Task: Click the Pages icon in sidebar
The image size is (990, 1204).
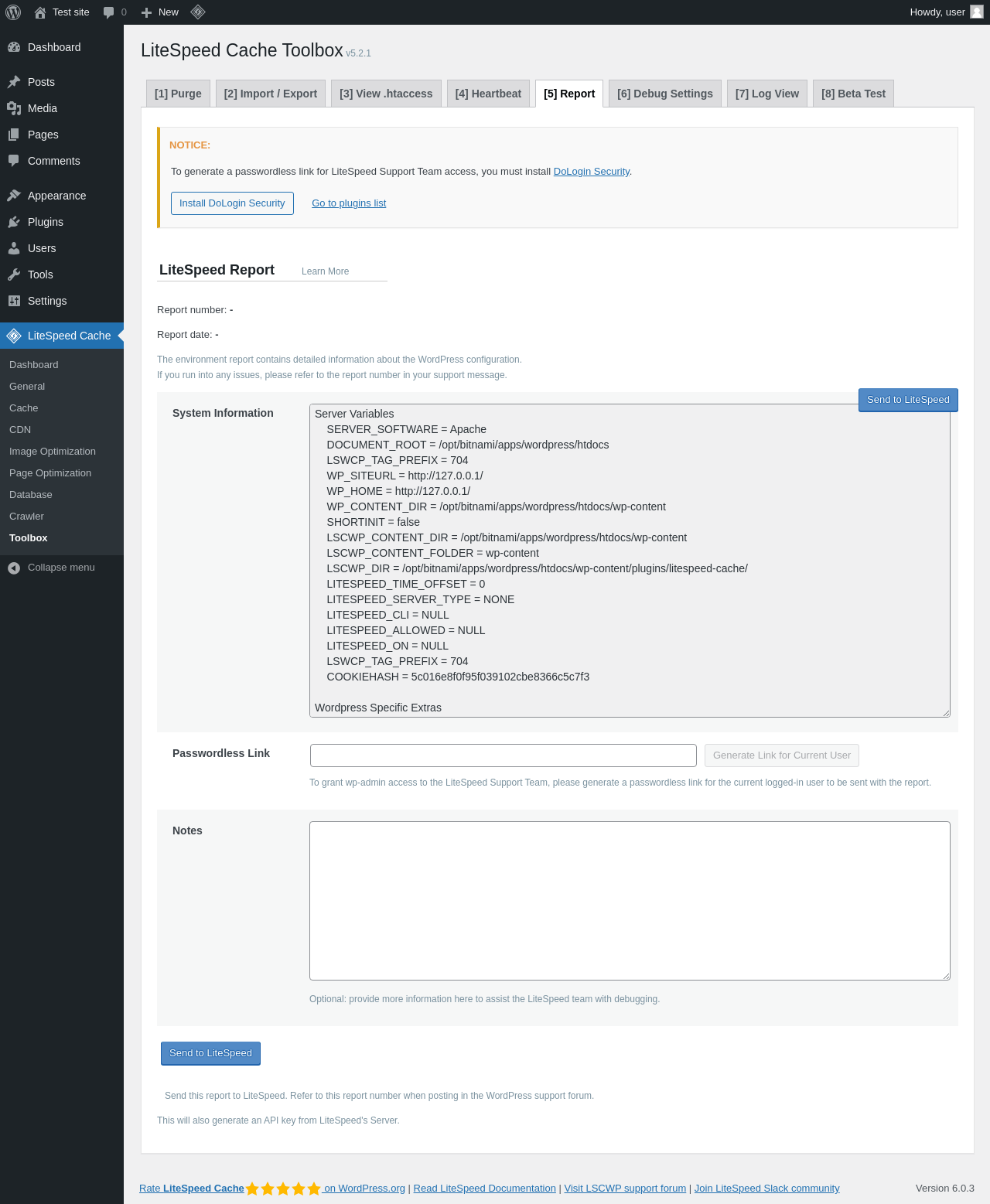Action: [x=14, y=135]
